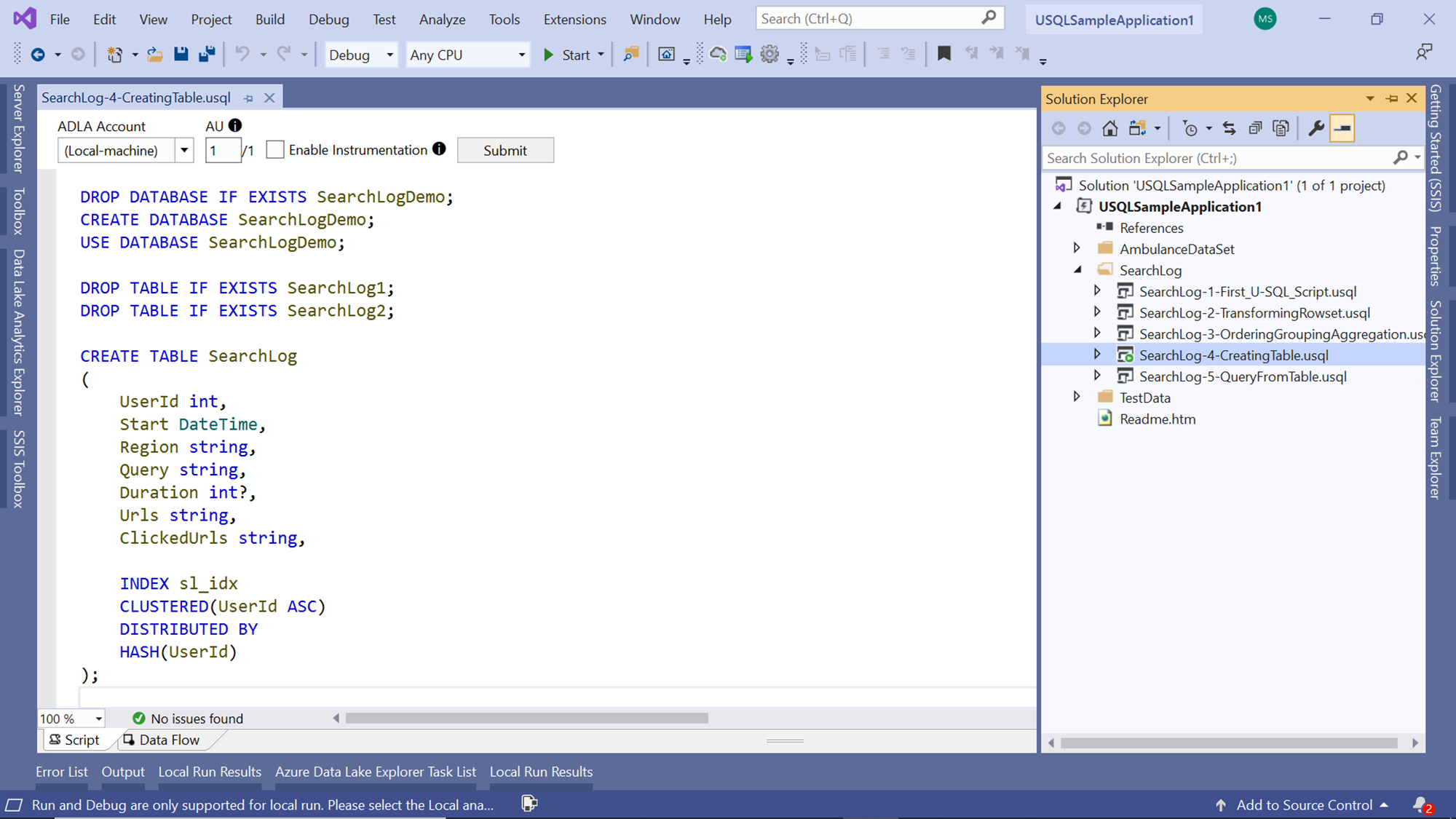Screen dimensions: 1456x819
Task: Toggle pin on SearchLog-4-CreatingTable.usql tab
Action: (248, 98)
